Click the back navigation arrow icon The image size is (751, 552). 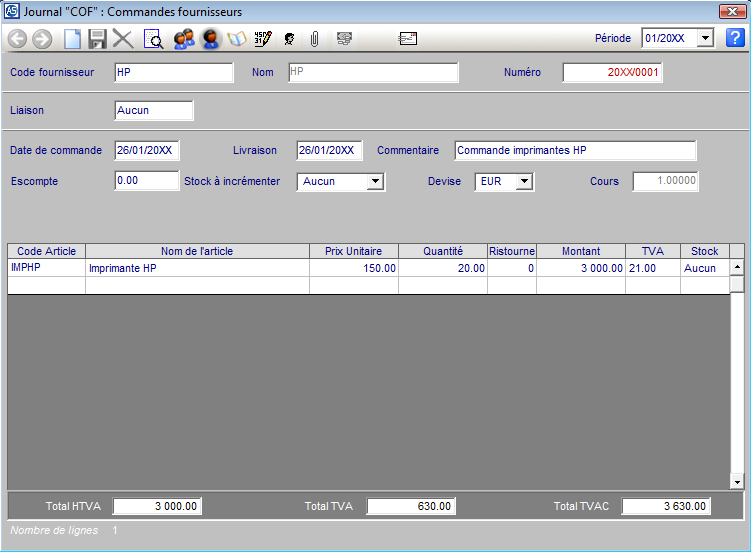[x=17, y=39]
